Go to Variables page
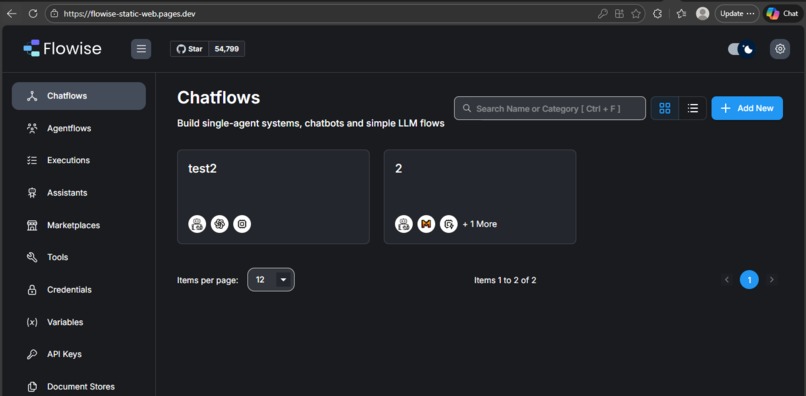This screenshot has width=806, height=396. tap(79, 322)
